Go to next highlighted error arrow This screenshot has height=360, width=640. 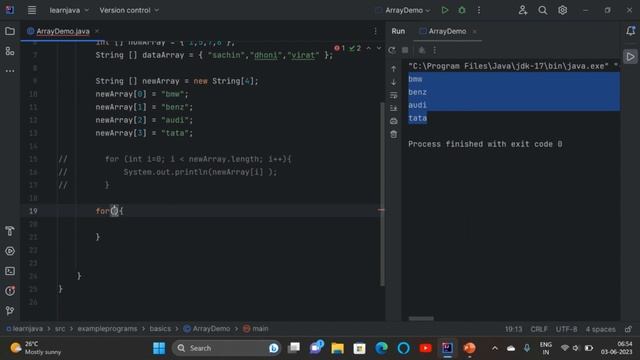(x=379, y=48)
